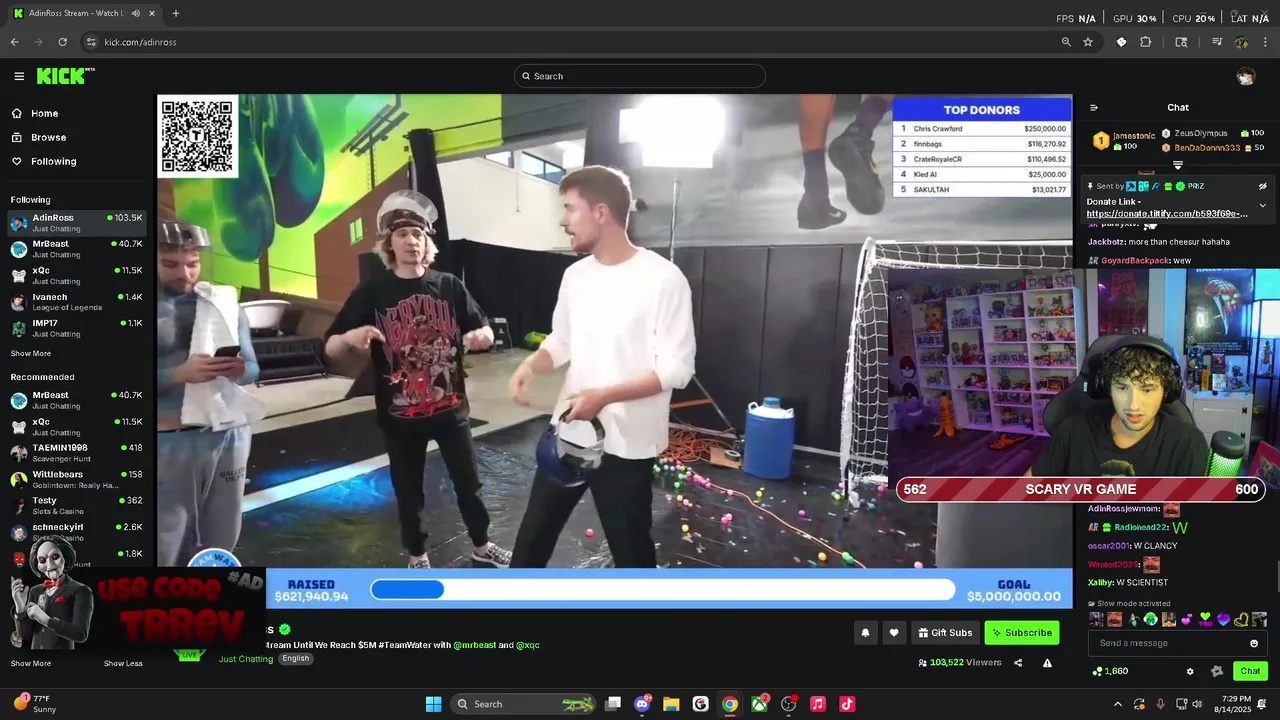Open Kick user profile avatar
This screenshot has height=720, width=1280.
[x=1245, y=76]
